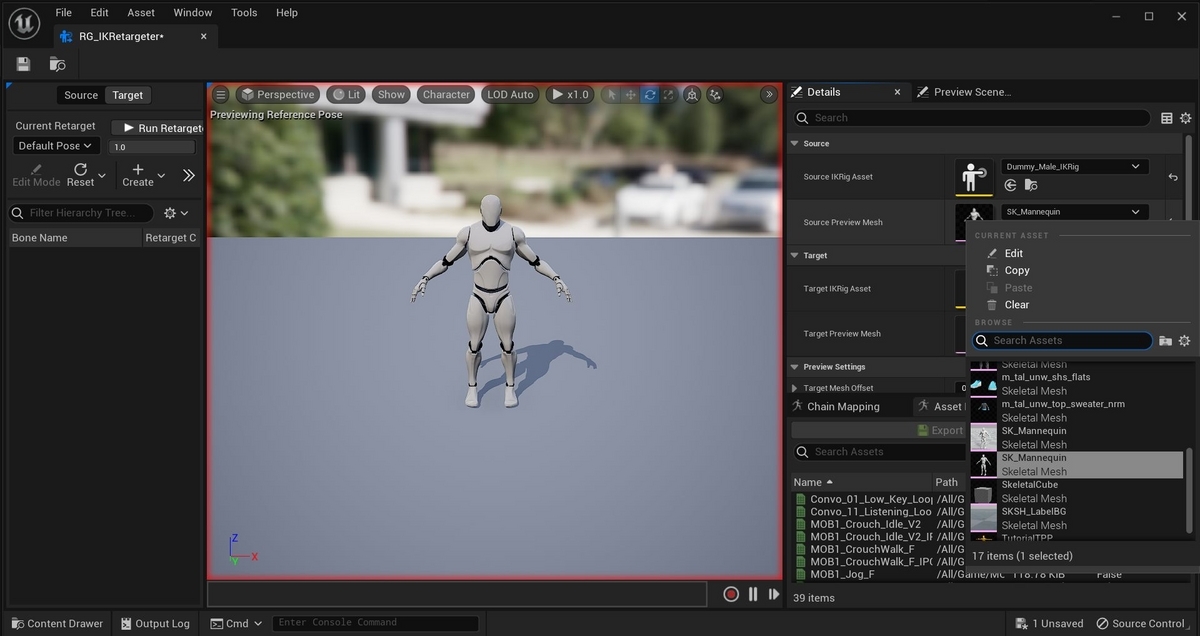Open the Dummy_Male_IKRig asset dropdown
Image resolution: width=1200 pixels, height=636 pixels.
(x=1074, y=167)
